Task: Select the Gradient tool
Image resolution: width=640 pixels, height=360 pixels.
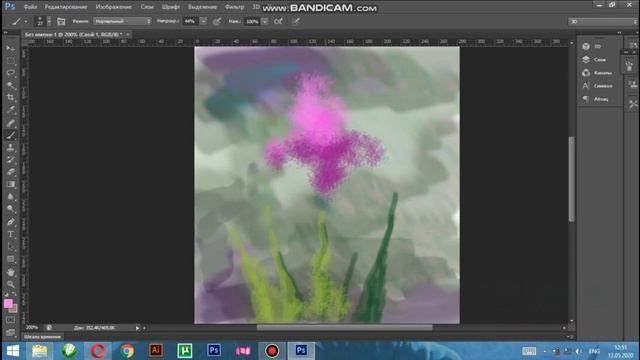Action: point(11,184)
